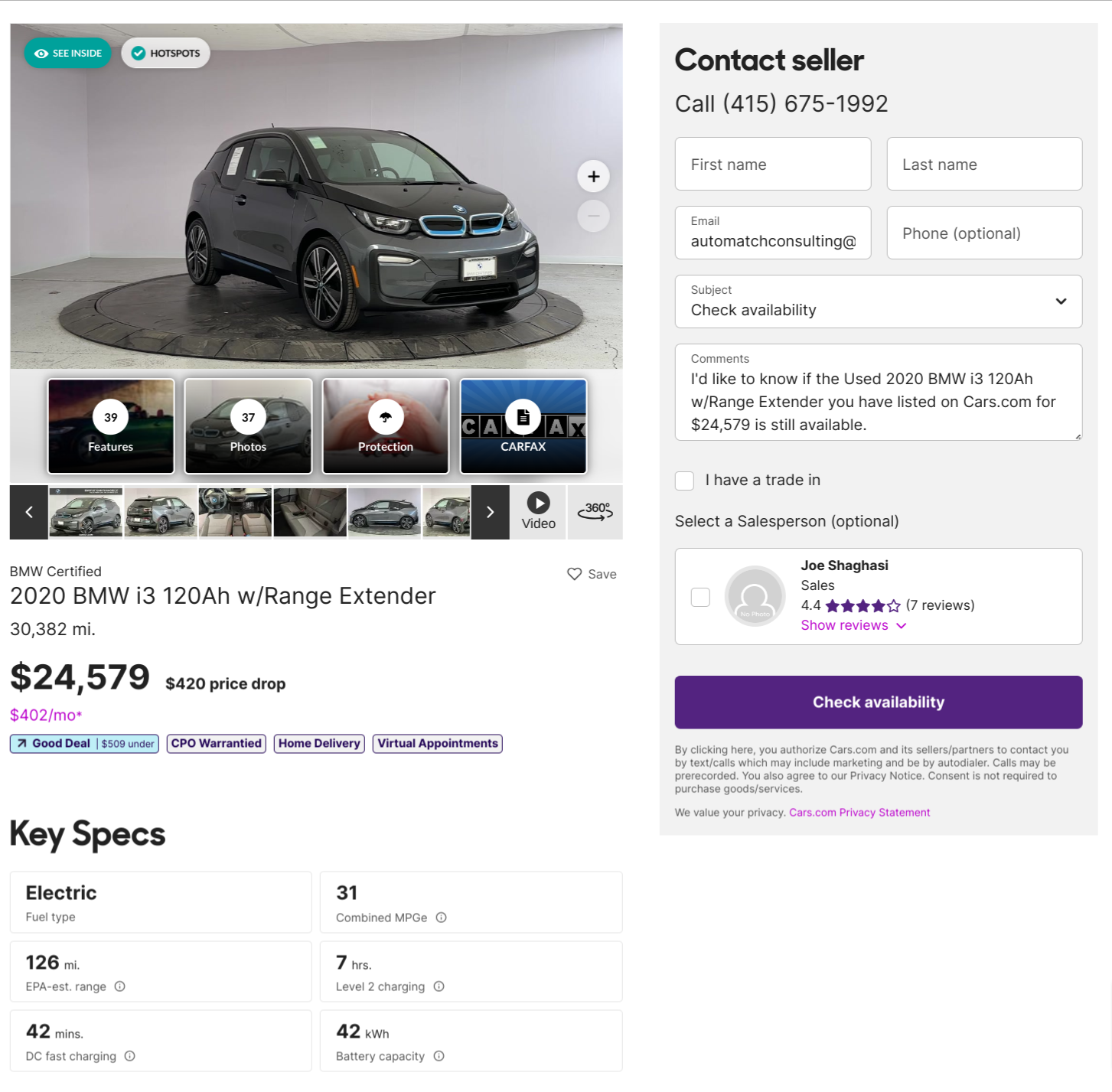The image size is (1112, 1092).
Task: Toggle the HOTSPOTS button
Action: [165, 54]
